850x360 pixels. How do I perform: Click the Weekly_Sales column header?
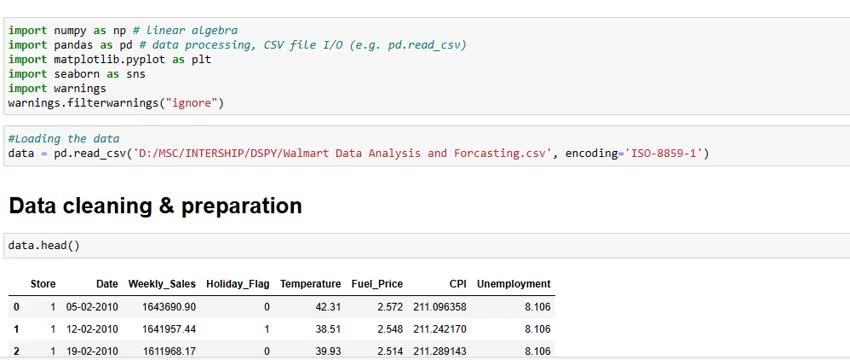(x=162, y=284)
